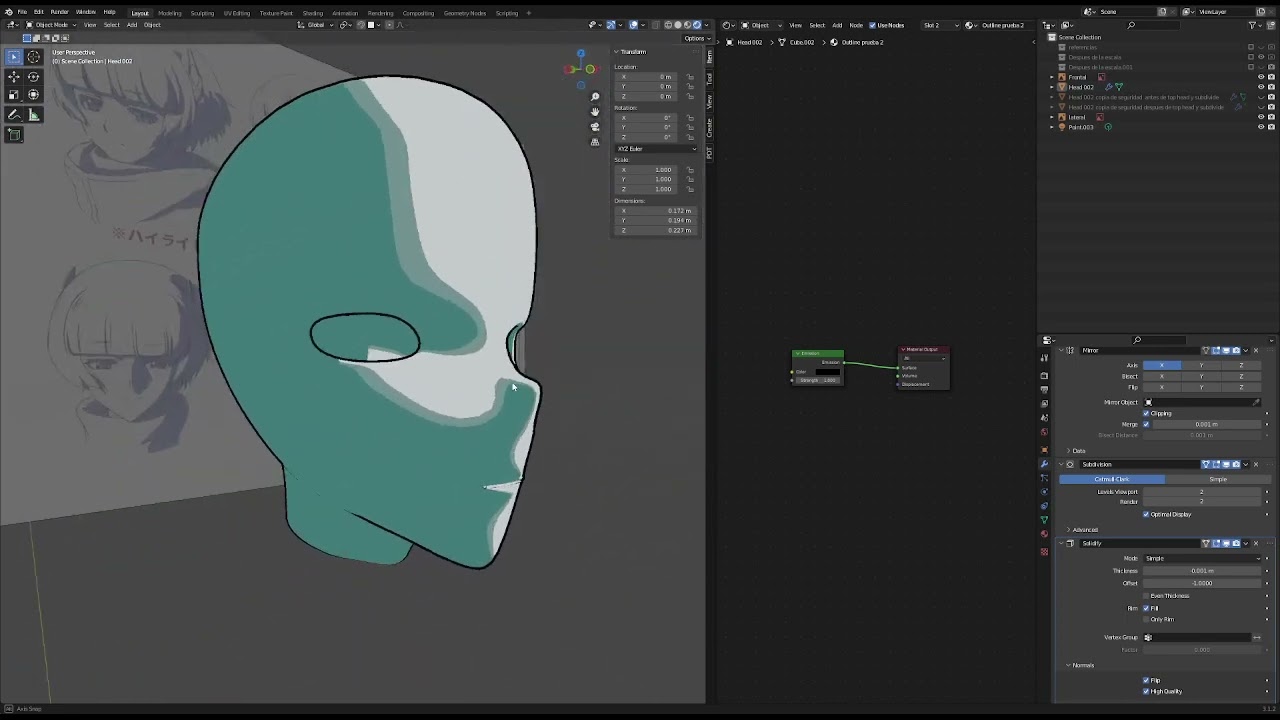1280x720 pixels.
Task: Select the Add Cube tool
Action: tap(14, 134)
